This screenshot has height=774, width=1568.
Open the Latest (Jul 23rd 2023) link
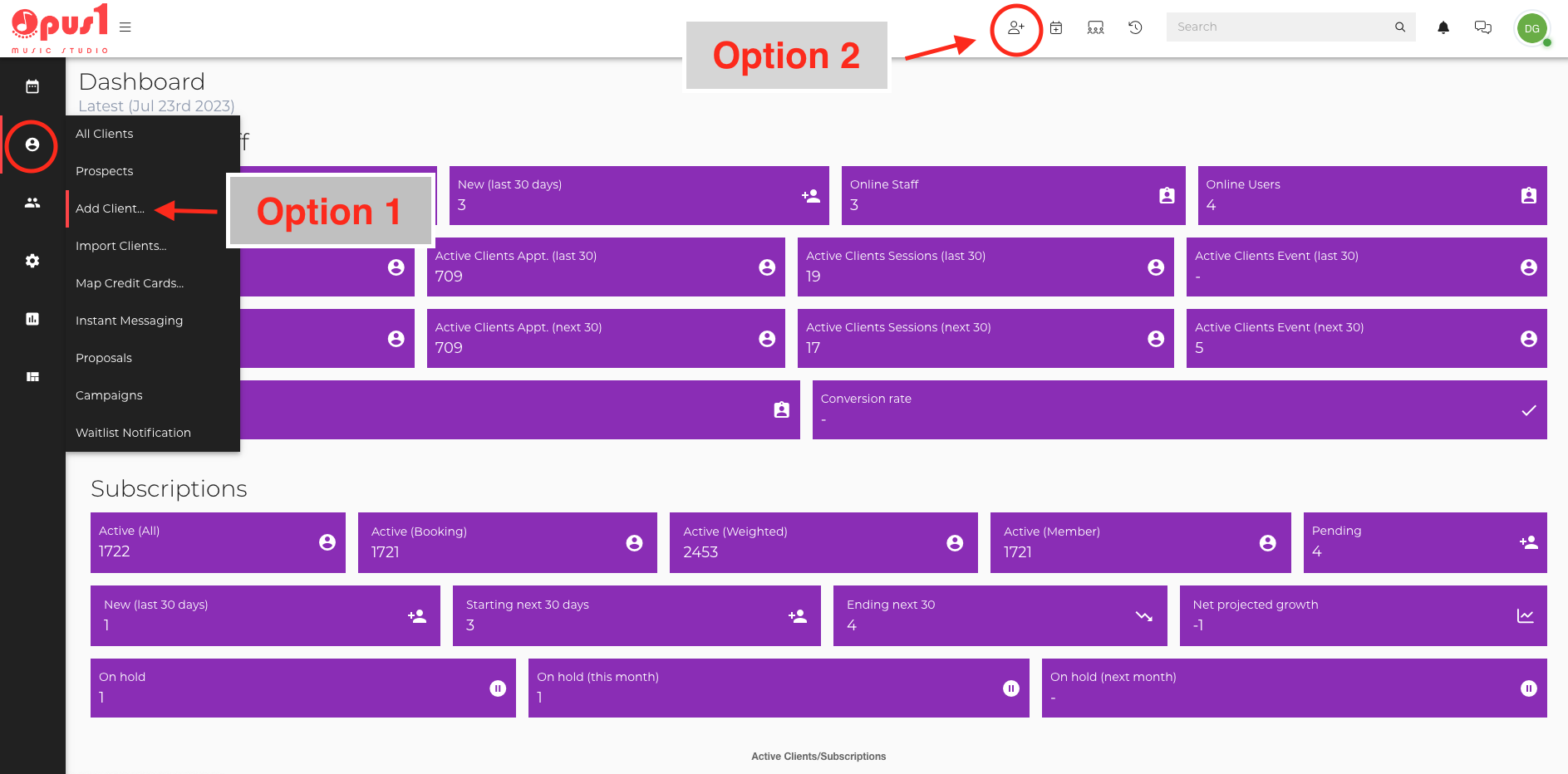156,106
